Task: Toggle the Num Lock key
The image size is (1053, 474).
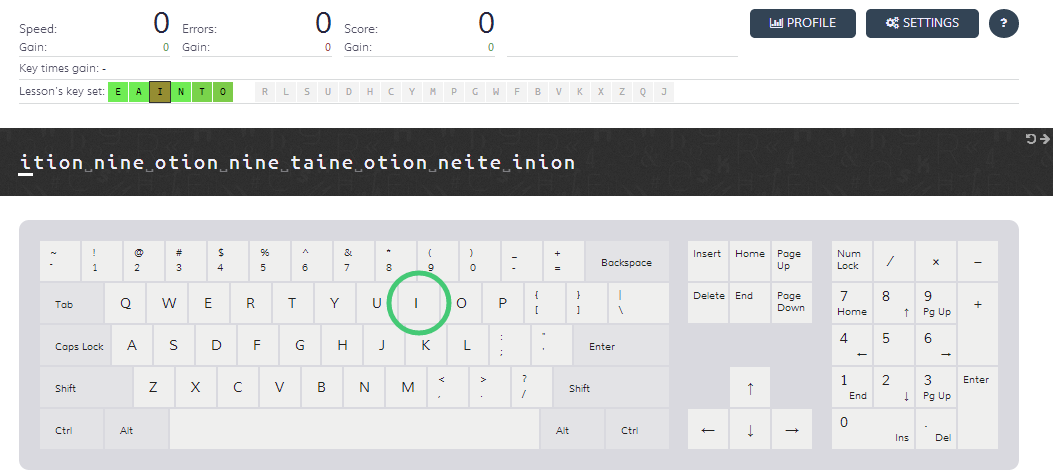Action: tap(851, 260)
